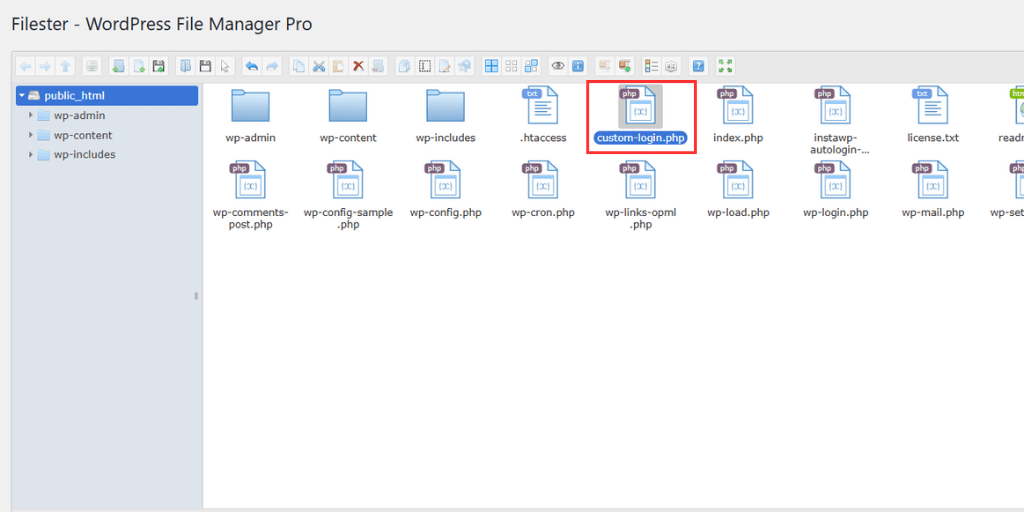
Task: Switch to fullscreen with green arrows
Action: (x=726, y=66)
